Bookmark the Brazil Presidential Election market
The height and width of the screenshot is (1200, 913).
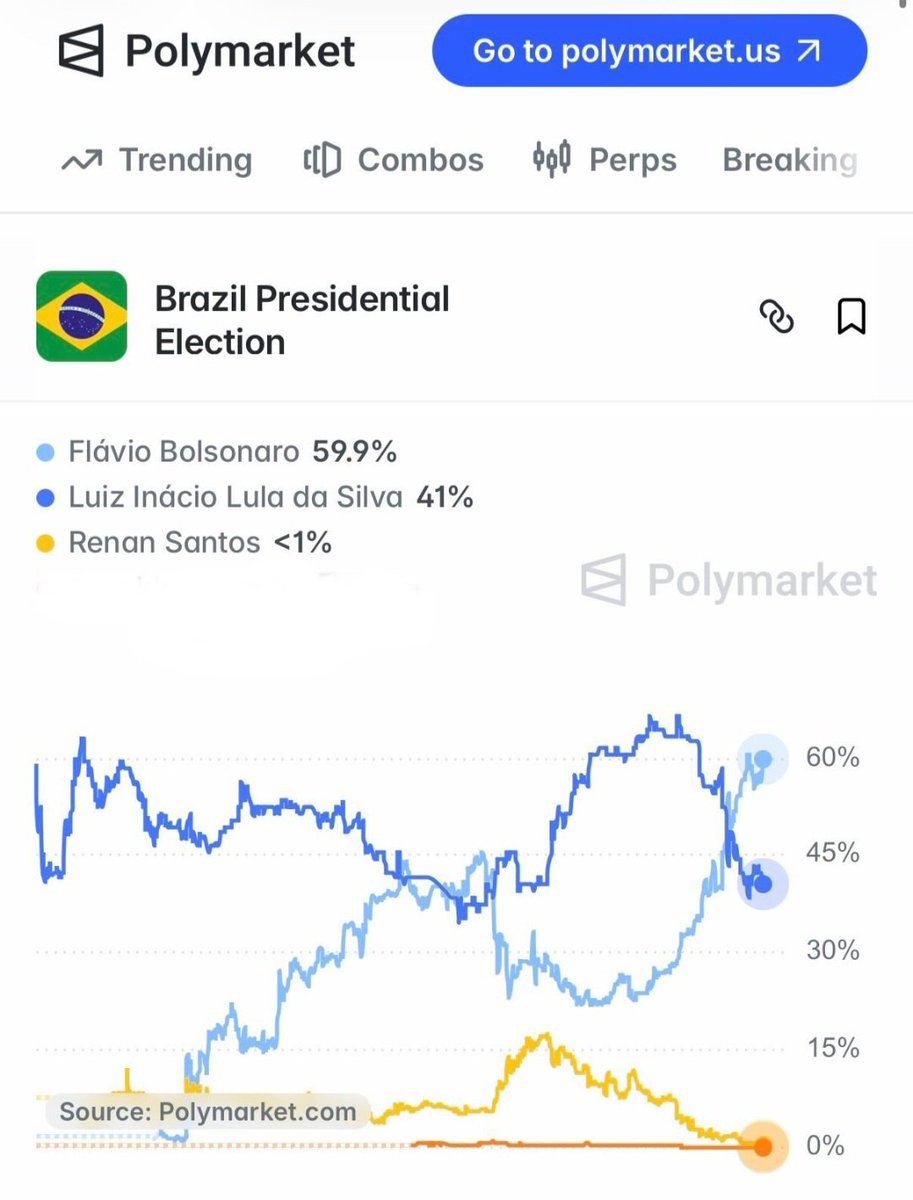click(x=851, y=317)
